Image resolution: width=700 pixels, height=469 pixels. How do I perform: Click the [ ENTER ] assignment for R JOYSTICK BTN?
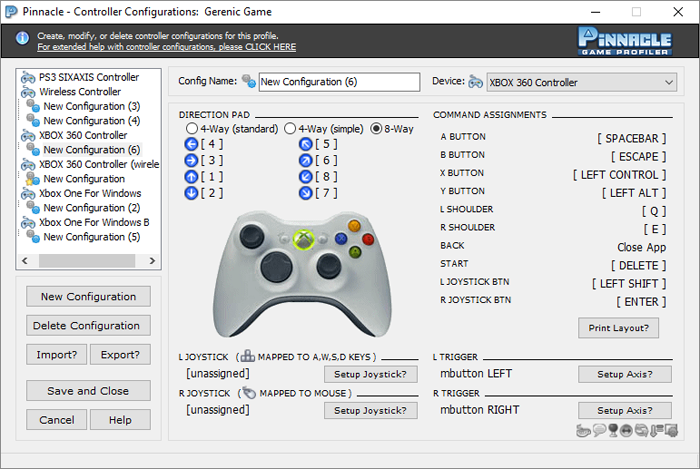pos(641,302)
